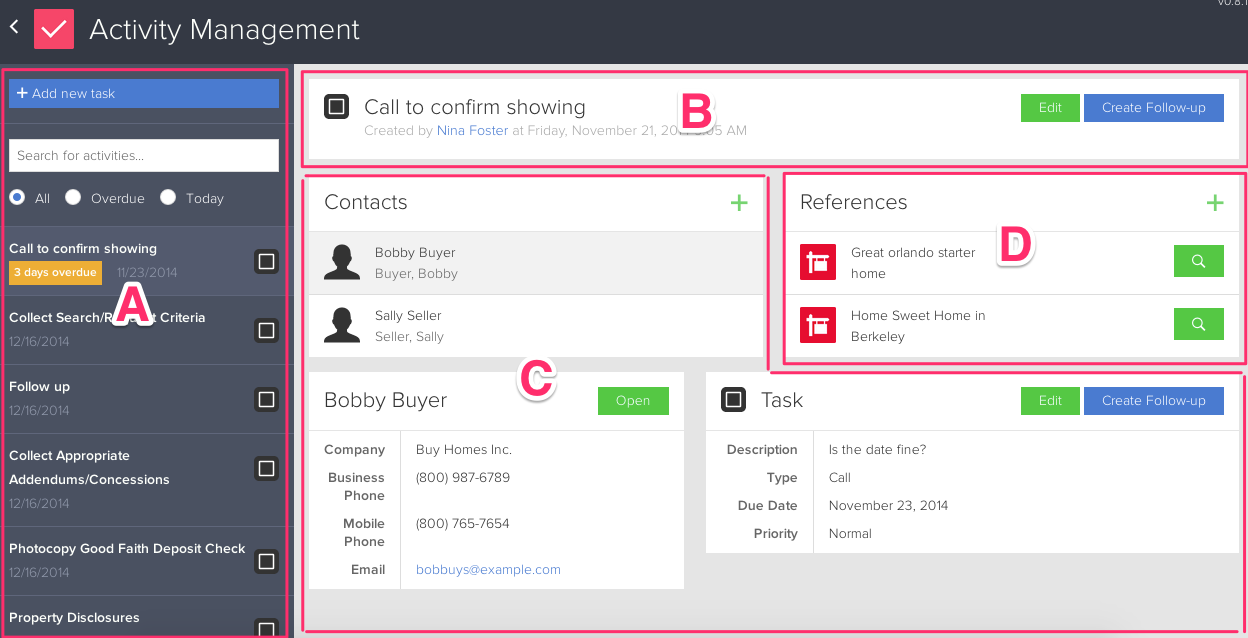The width and height of the screenshot is (1248, 638).
Task: Click the Add new task button
Action: (x=143, y=92)
